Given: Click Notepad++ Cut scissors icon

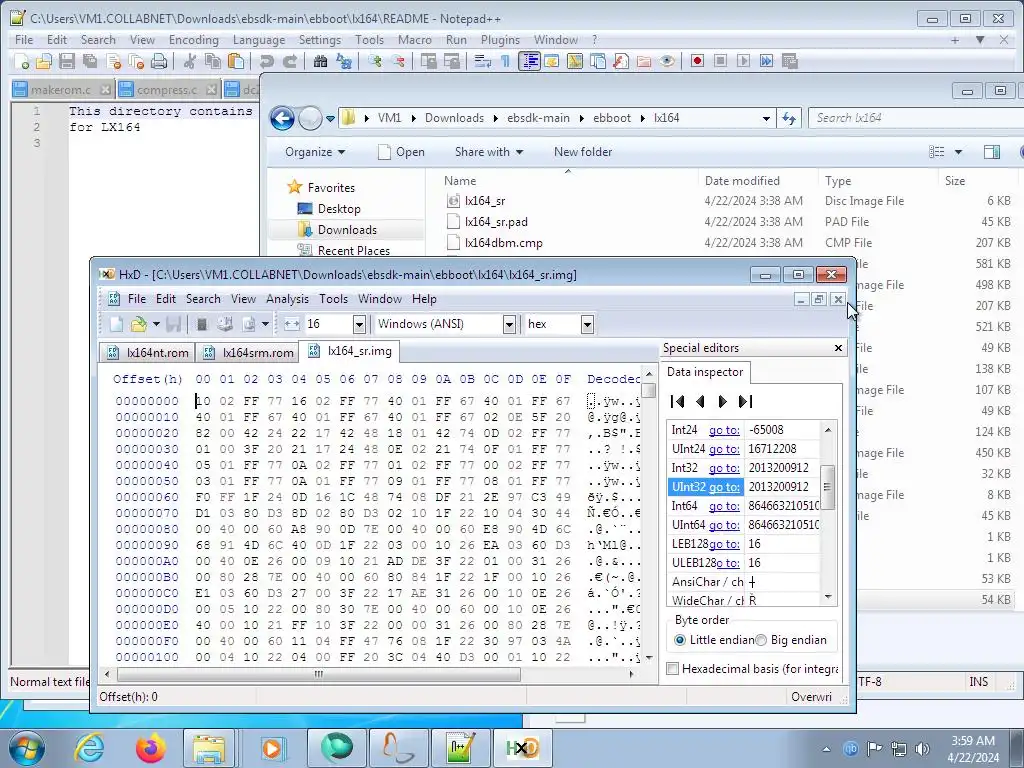Looking at the screenshot, I should click(189, 61).
